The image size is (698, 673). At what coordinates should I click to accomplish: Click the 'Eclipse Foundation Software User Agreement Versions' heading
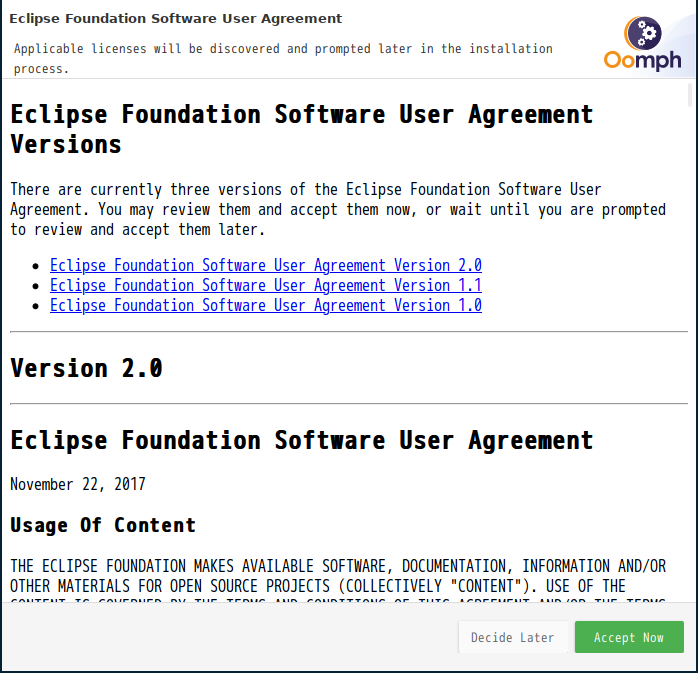(x=302, y=130)
